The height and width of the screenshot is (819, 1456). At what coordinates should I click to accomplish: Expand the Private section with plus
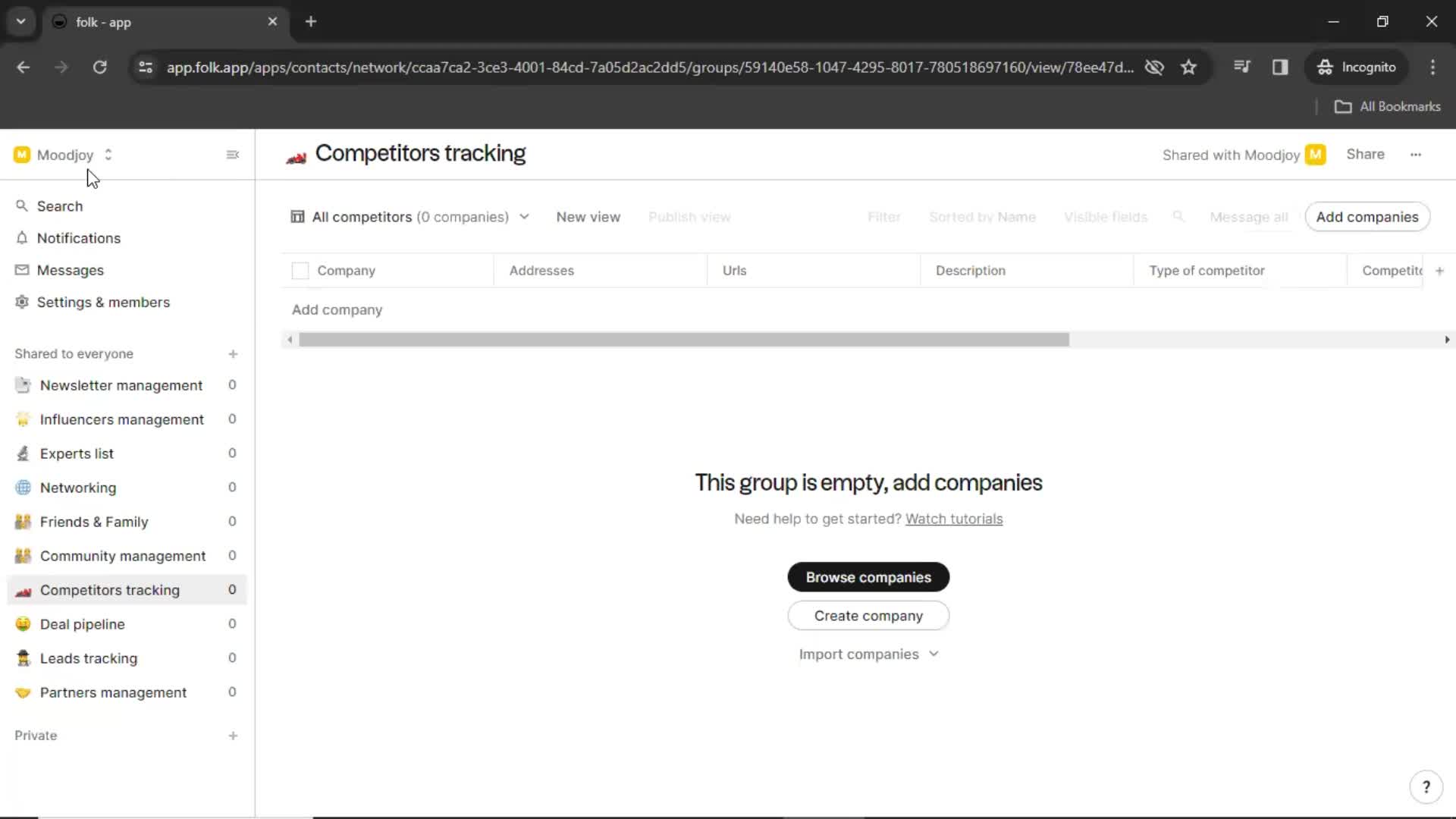pos(232,735)
